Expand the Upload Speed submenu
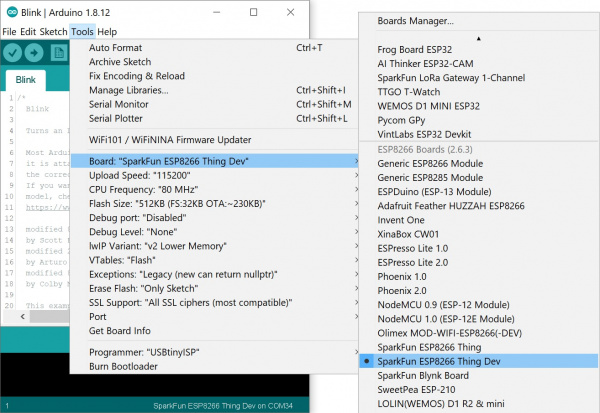This screenshot has height=413, width=600. pos(214,176)
